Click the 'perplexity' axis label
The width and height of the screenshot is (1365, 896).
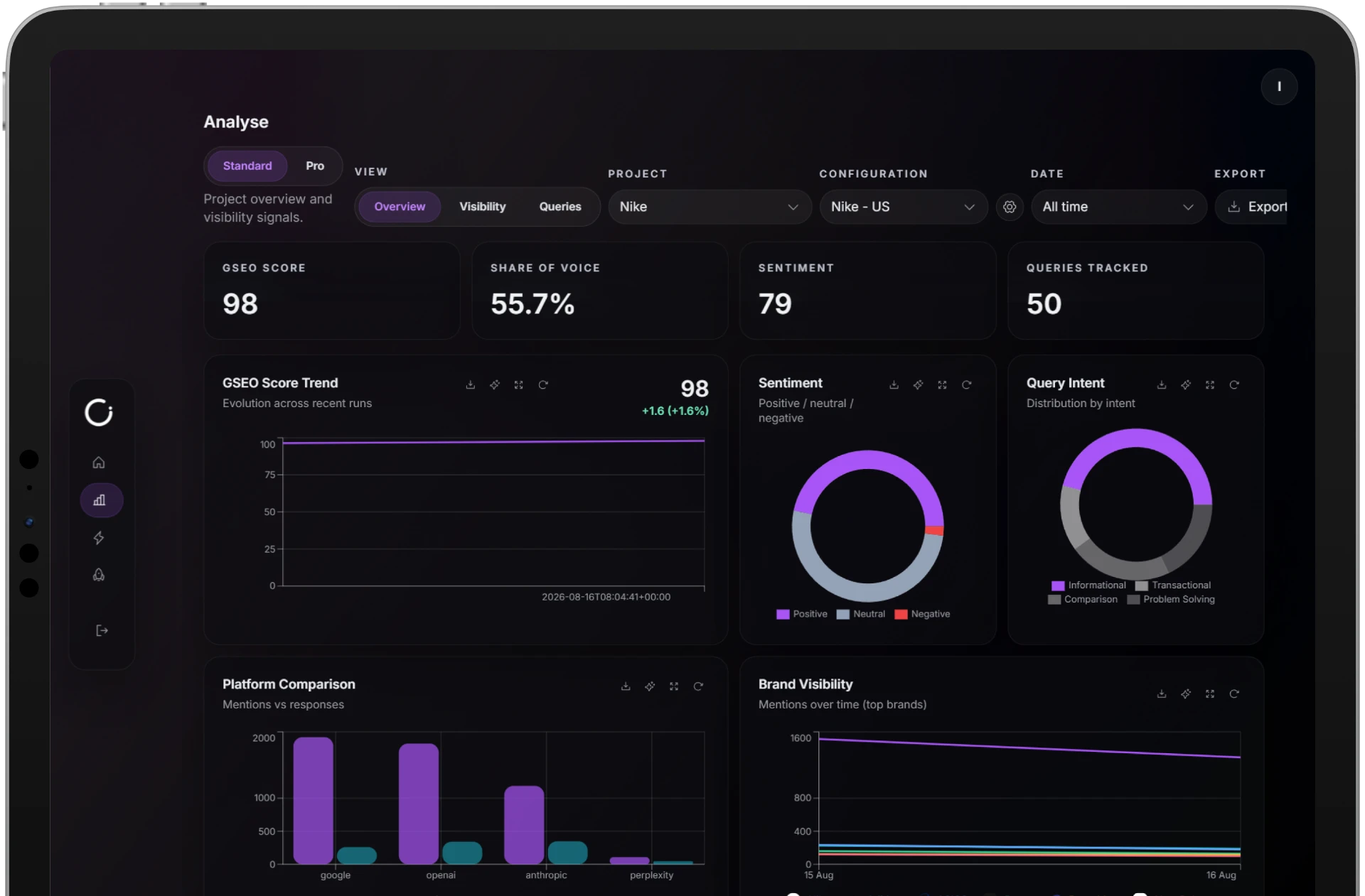[651, 875]
